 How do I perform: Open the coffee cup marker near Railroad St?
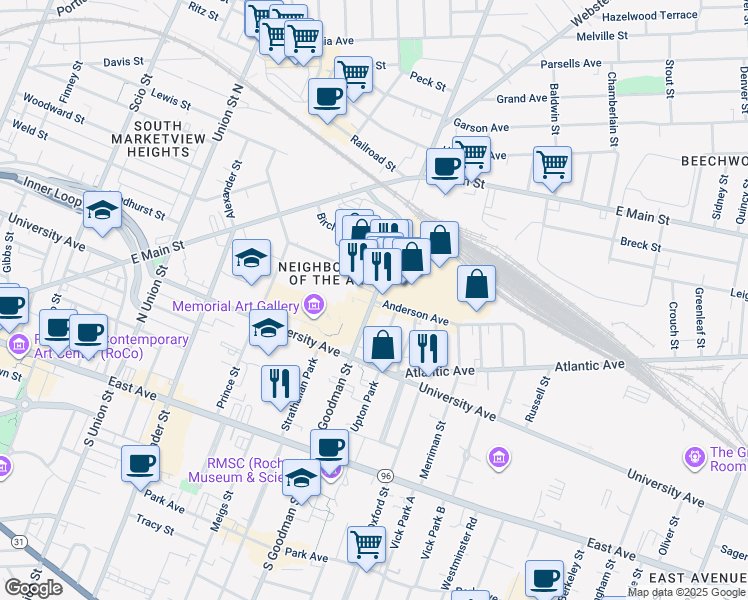coord(327,98)
